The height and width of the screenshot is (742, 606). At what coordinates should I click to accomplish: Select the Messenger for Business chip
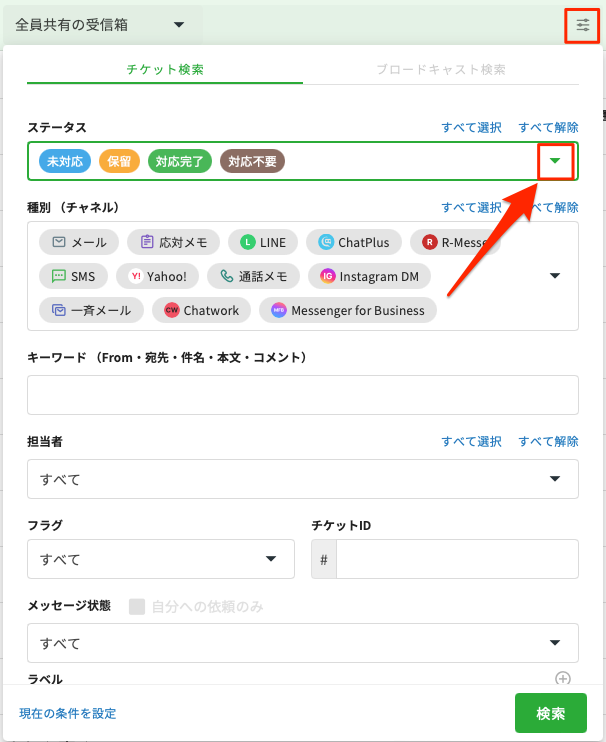tap(347, 310)
